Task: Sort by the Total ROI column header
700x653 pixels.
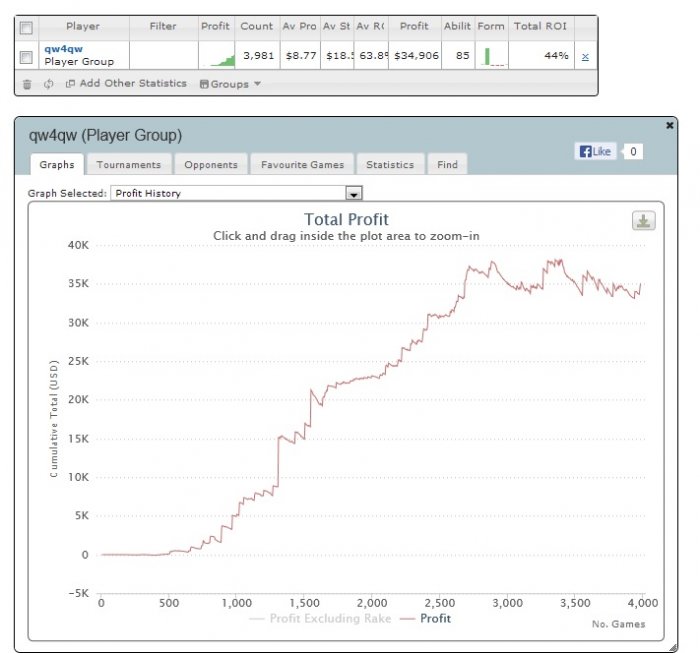Action: [x=541, y=26]
